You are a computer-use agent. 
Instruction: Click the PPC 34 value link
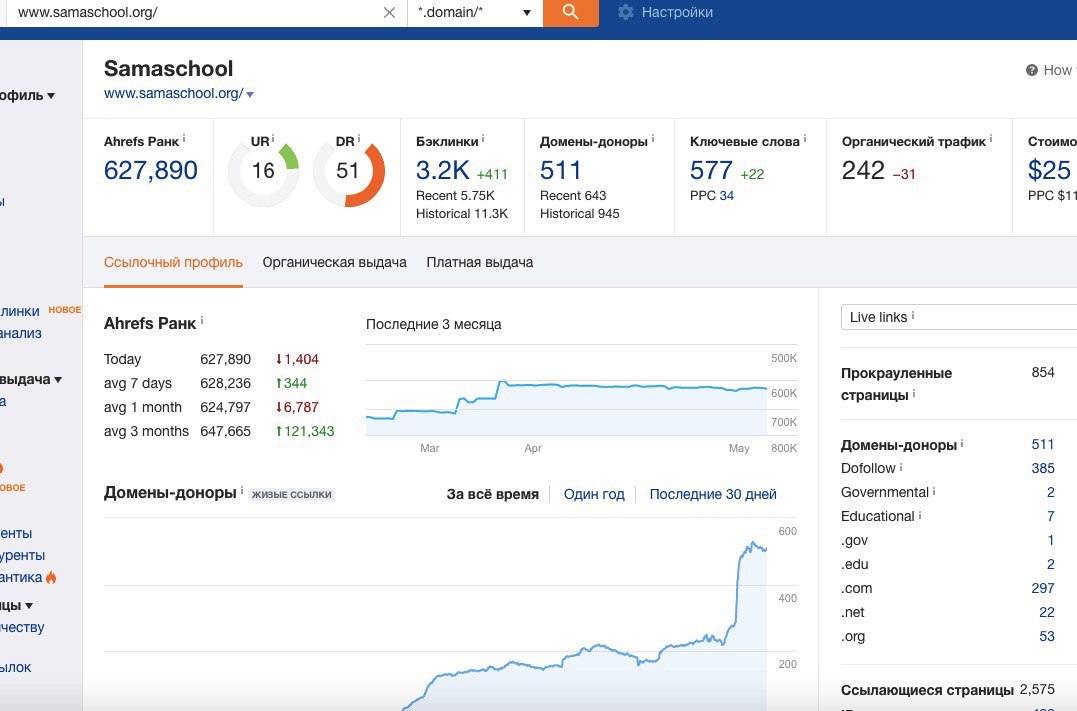(x=727, y=196)
